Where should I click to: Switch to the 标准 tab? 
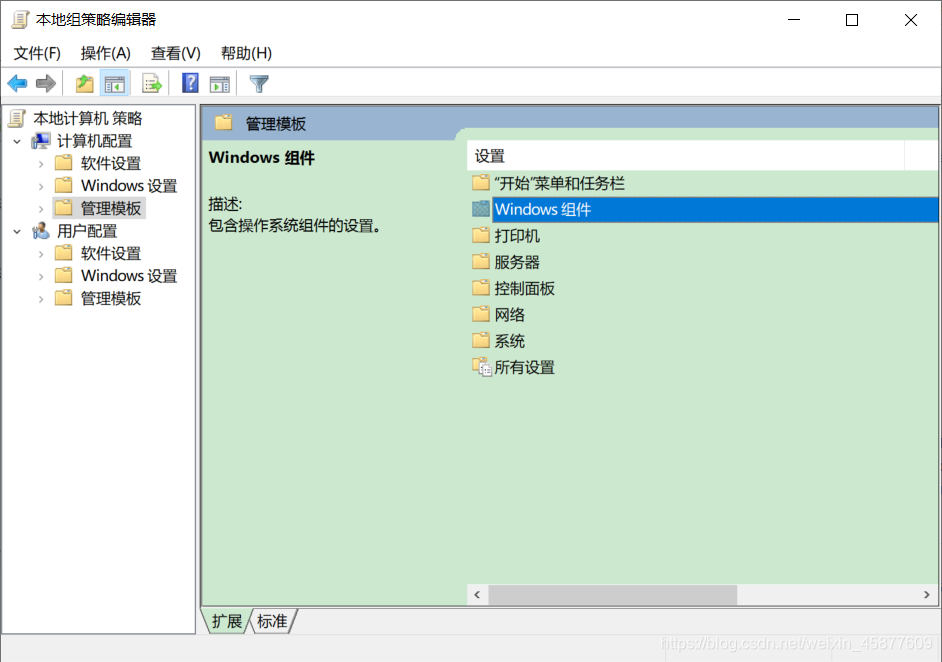271,621
